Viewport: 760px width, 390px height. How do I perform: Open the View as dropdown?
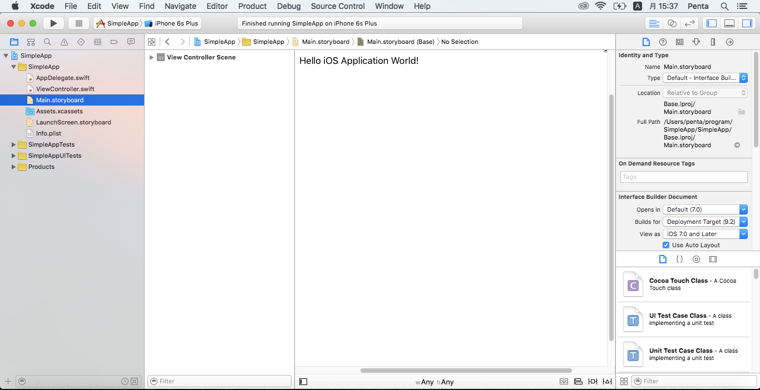click(705, 234)
